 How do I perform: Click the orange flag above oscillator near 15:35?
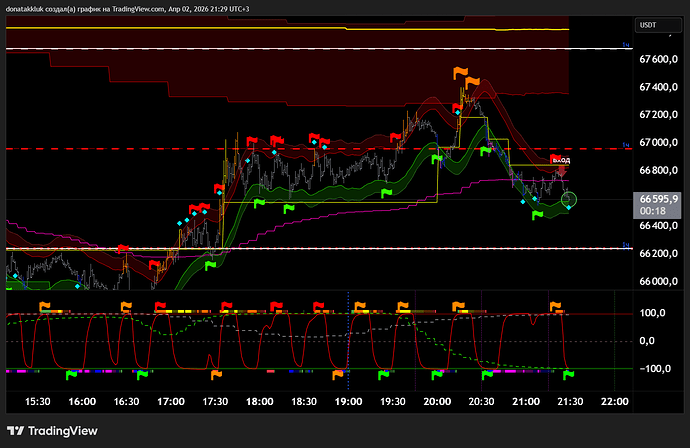[45, 306]
